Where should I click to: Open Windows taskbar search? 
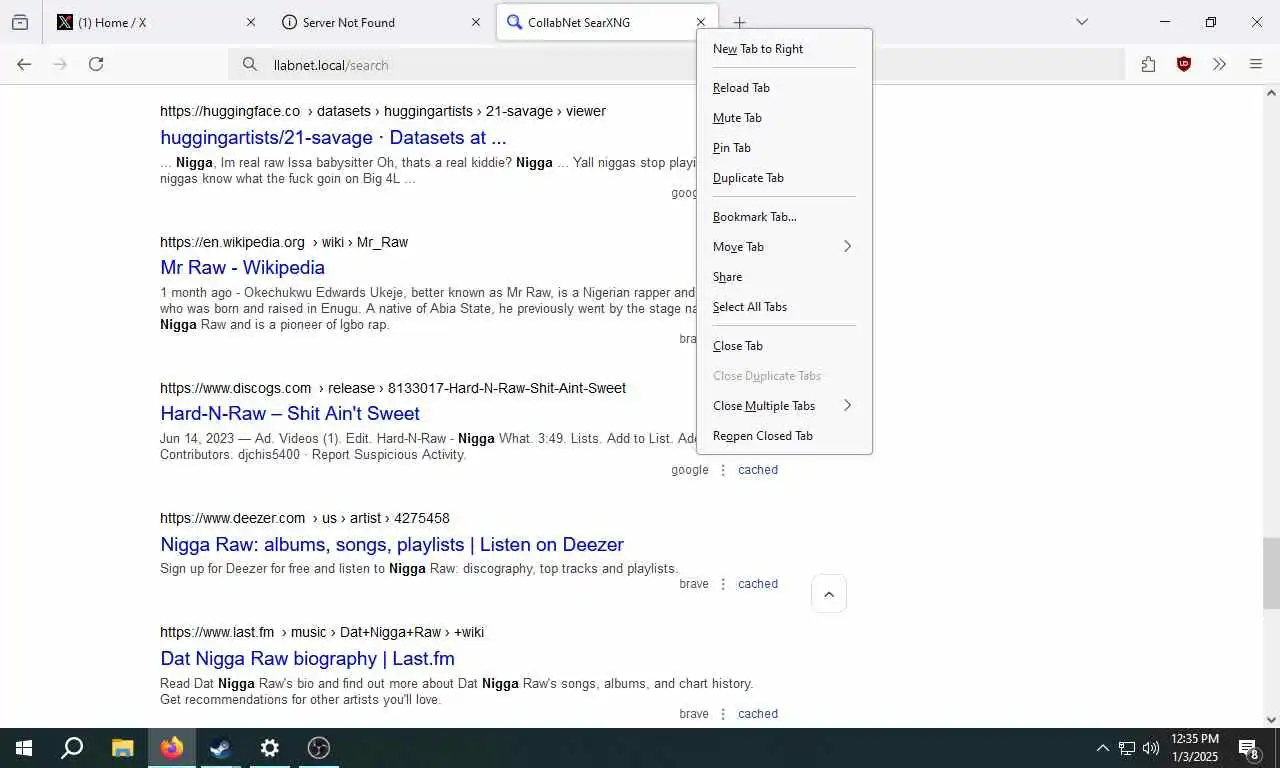tap(72, 748)
